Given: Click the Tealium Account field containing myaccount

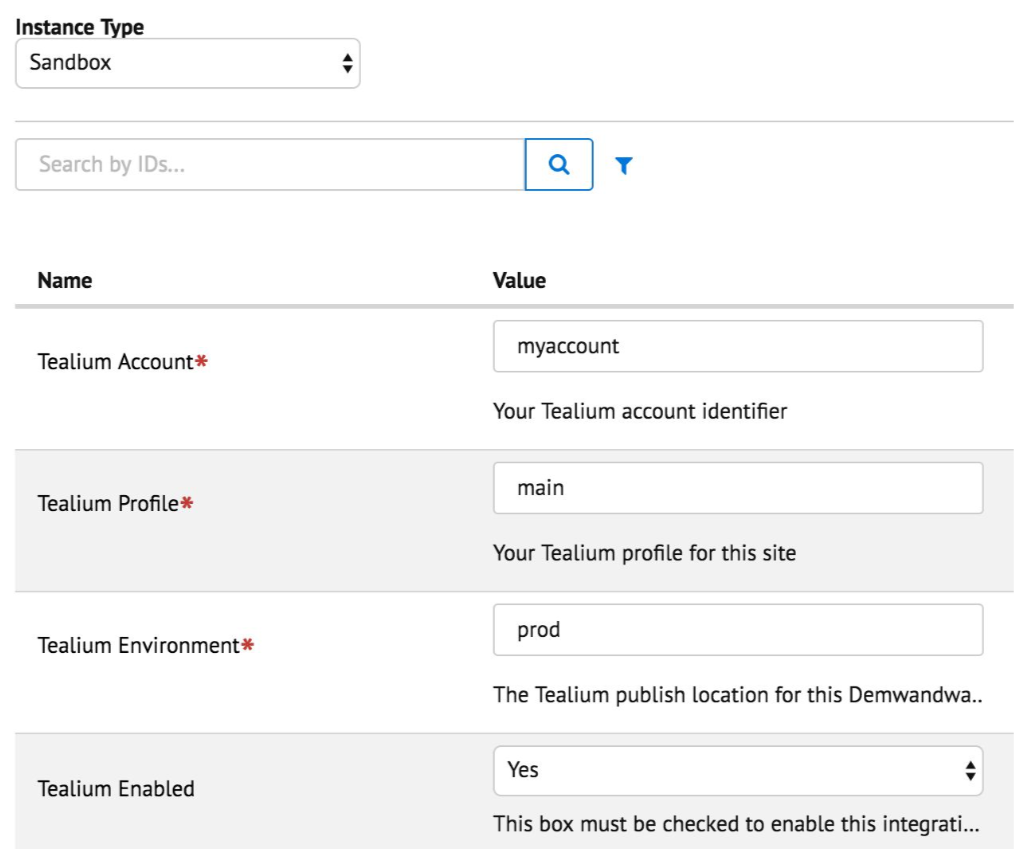Looking at the screenshot, I should pyautogui.click(x=737, y=346).
